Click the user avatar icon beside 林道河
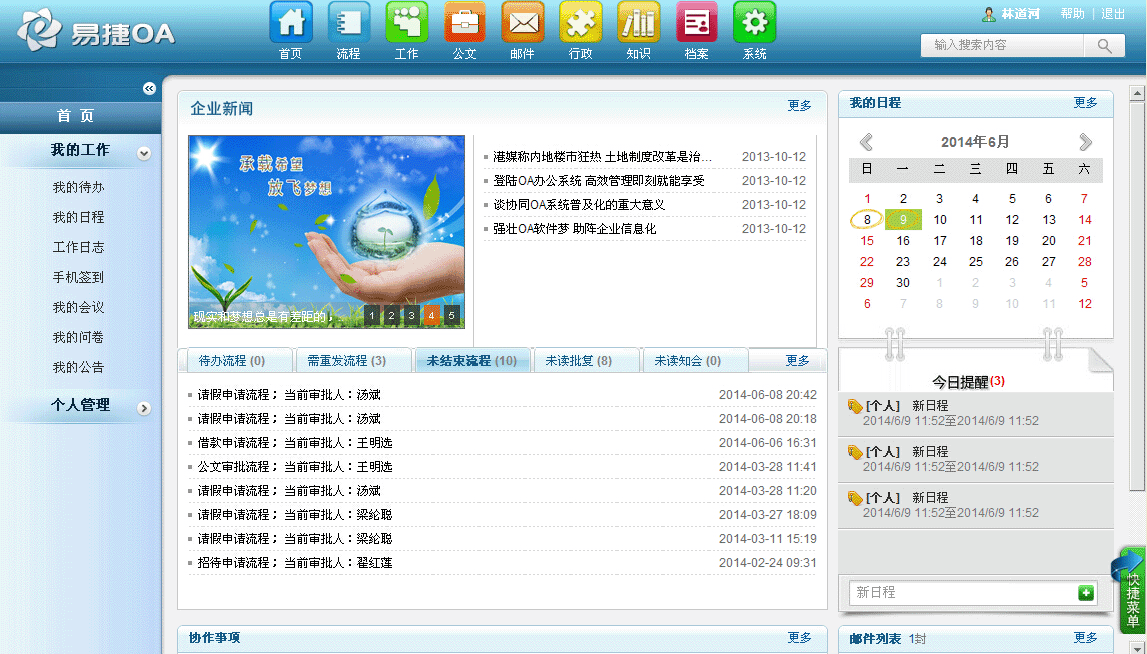The width and height of the screenshot is (1147, 654). point(989,14)
